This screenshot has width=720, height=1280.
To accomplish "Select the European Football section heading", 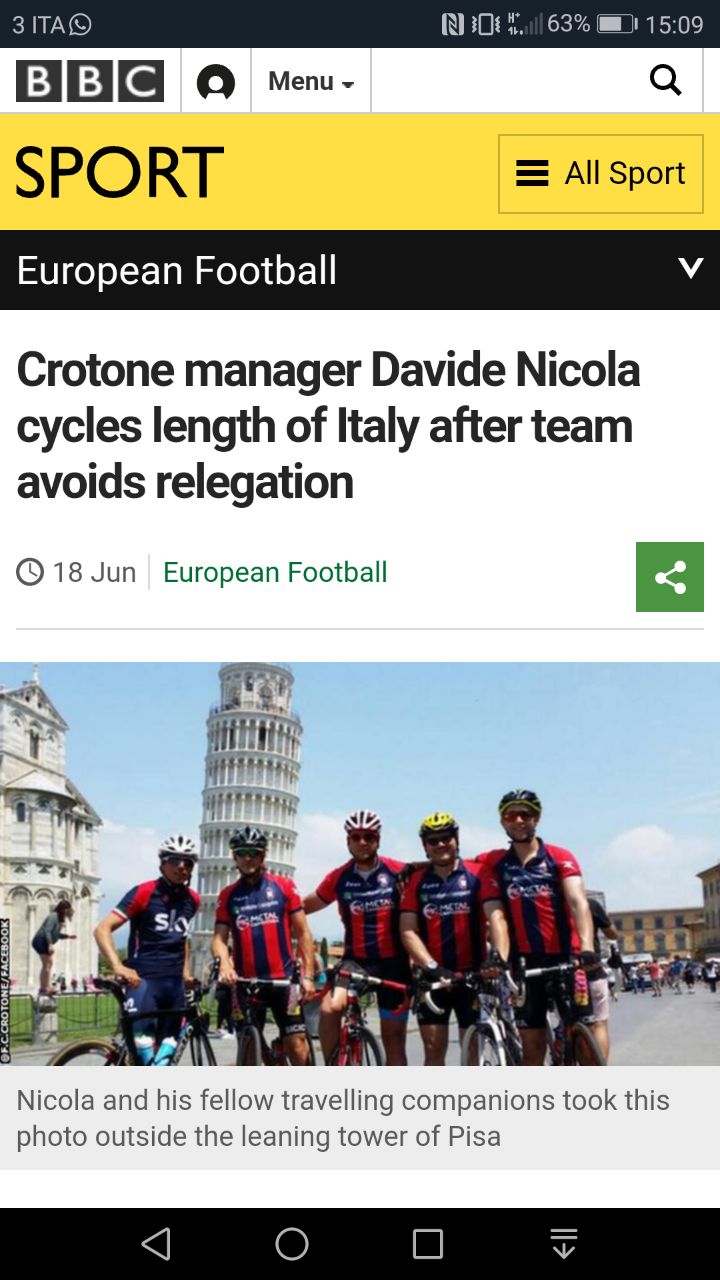I will pyautogui.click(x=177, y=271).
